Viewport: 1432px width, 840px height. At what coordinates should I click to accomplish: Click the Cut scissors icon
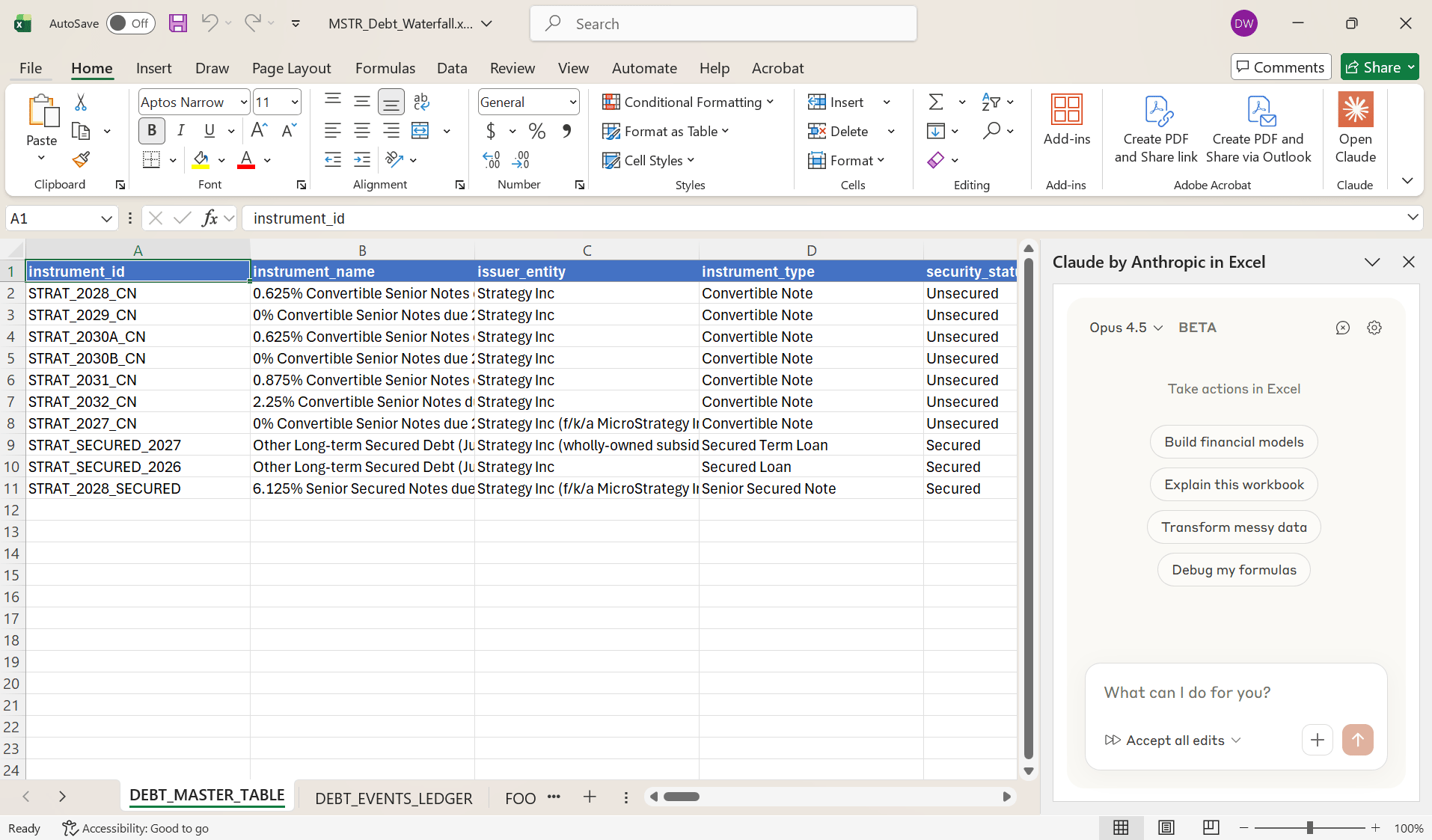[81, 102]
